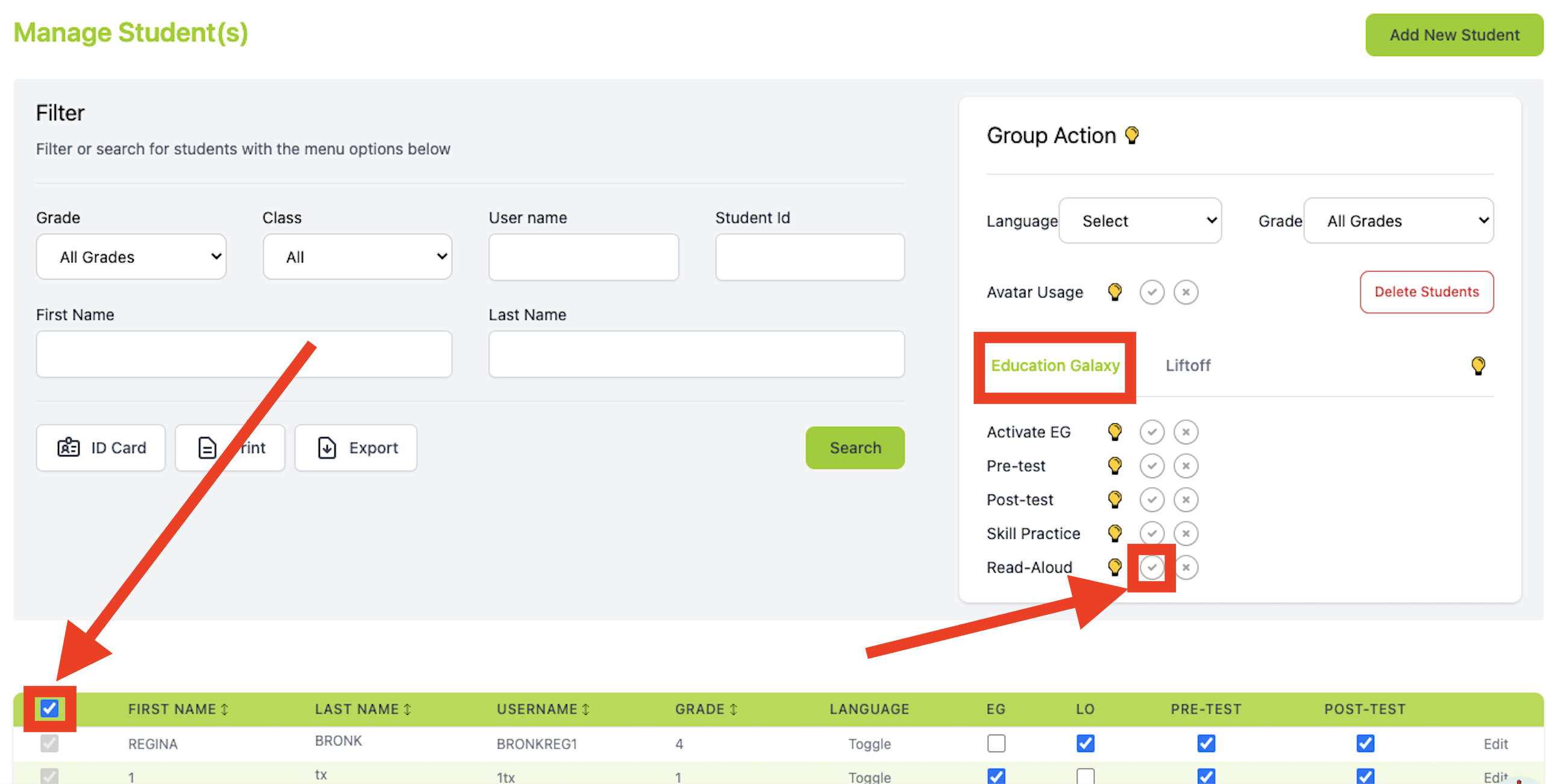The image size is (1546, 784).
Task: Click the Skill Practice lightbulb hint icon
Action: coord(1115,533)
